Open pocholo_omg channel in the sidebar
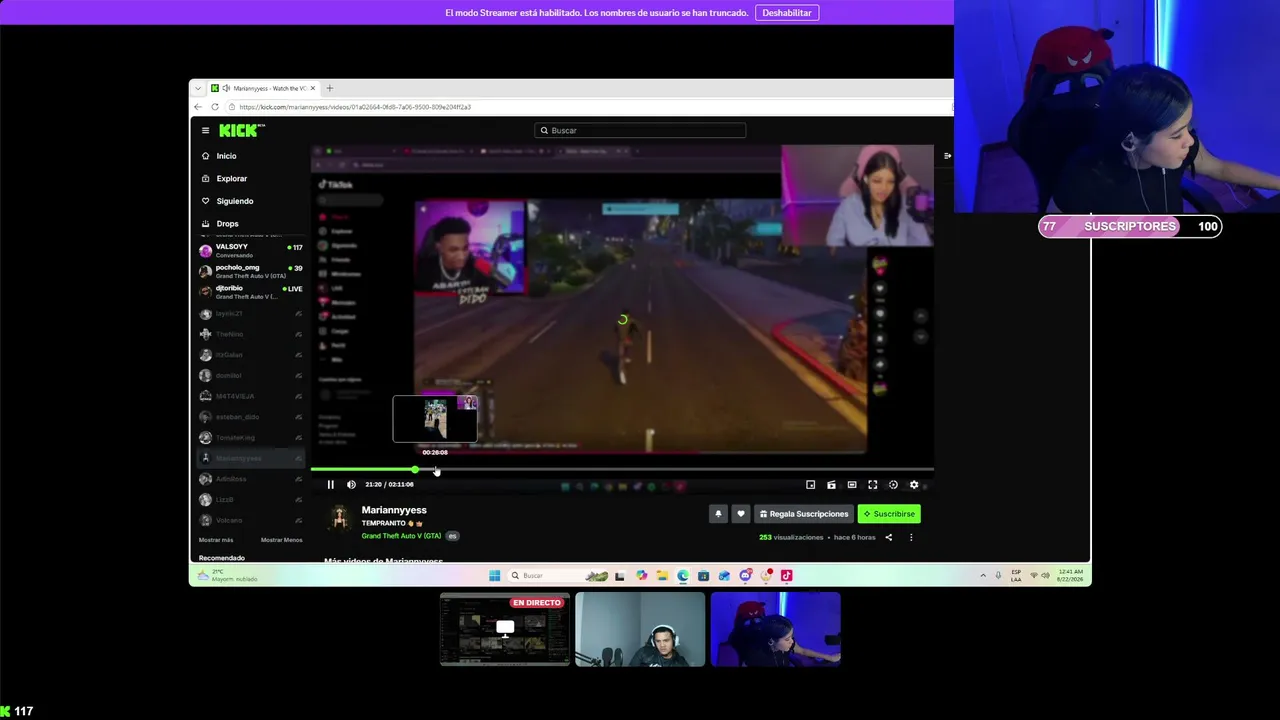This screenshot has width=1280, height=720. [251, 271]
